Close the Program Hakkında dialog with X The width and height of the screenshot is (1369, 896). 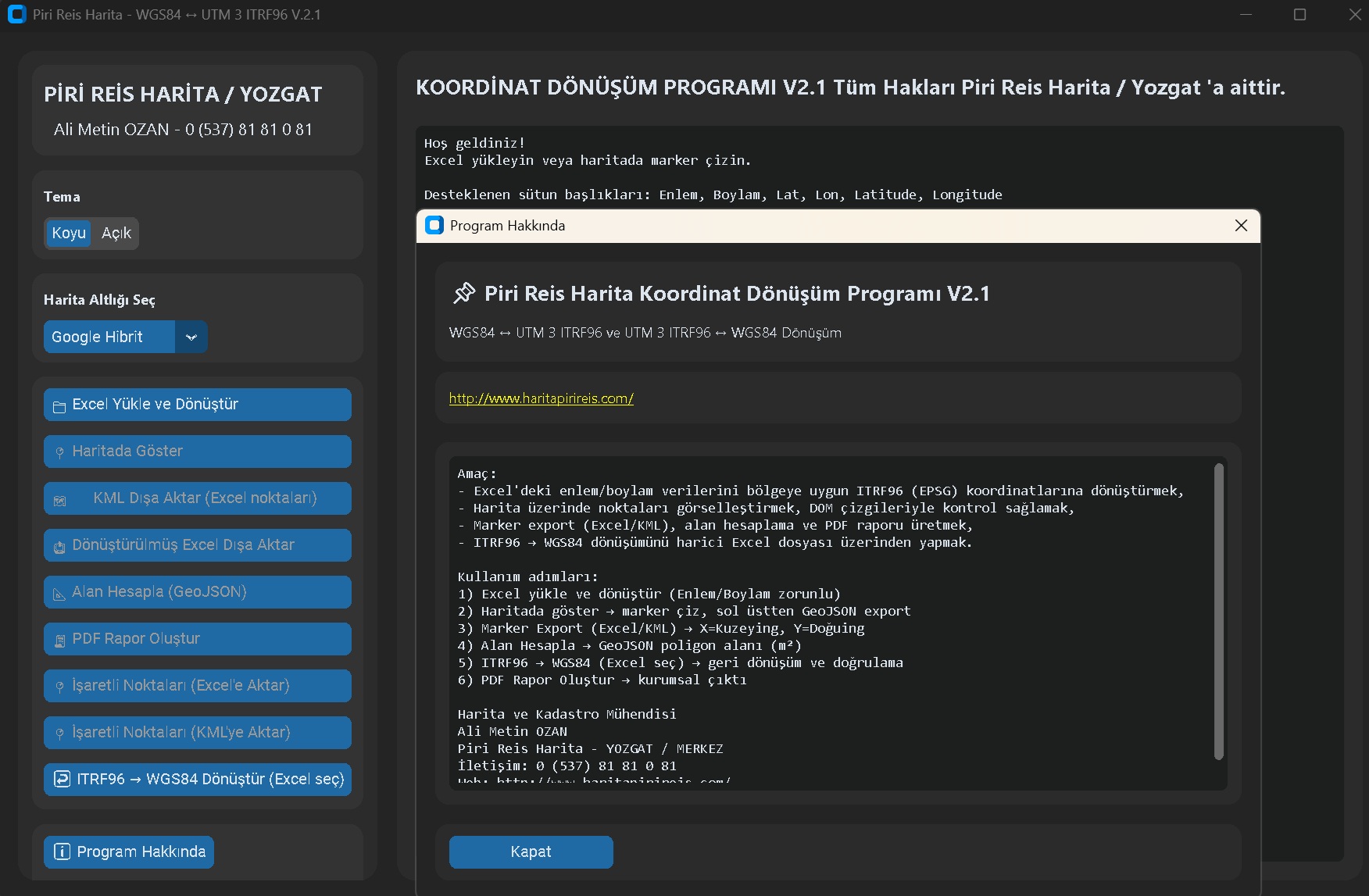[x=1240, y=226]
